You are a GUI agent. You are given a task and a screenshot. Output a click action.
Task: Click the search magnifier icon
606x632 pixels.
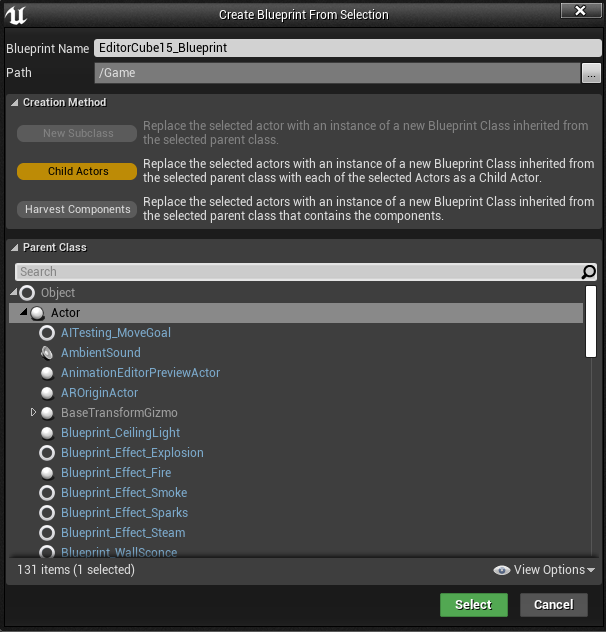pos(588,272)
